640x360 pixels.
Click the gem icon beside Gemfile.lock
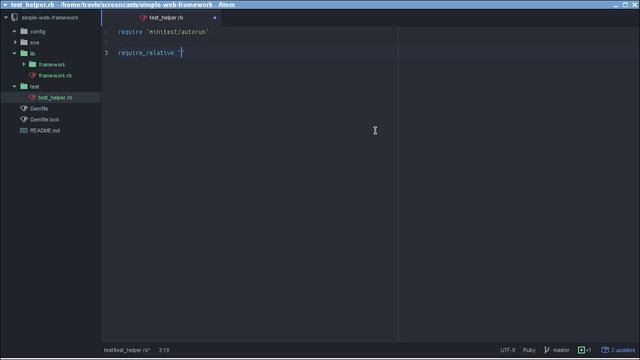(24, 120)
